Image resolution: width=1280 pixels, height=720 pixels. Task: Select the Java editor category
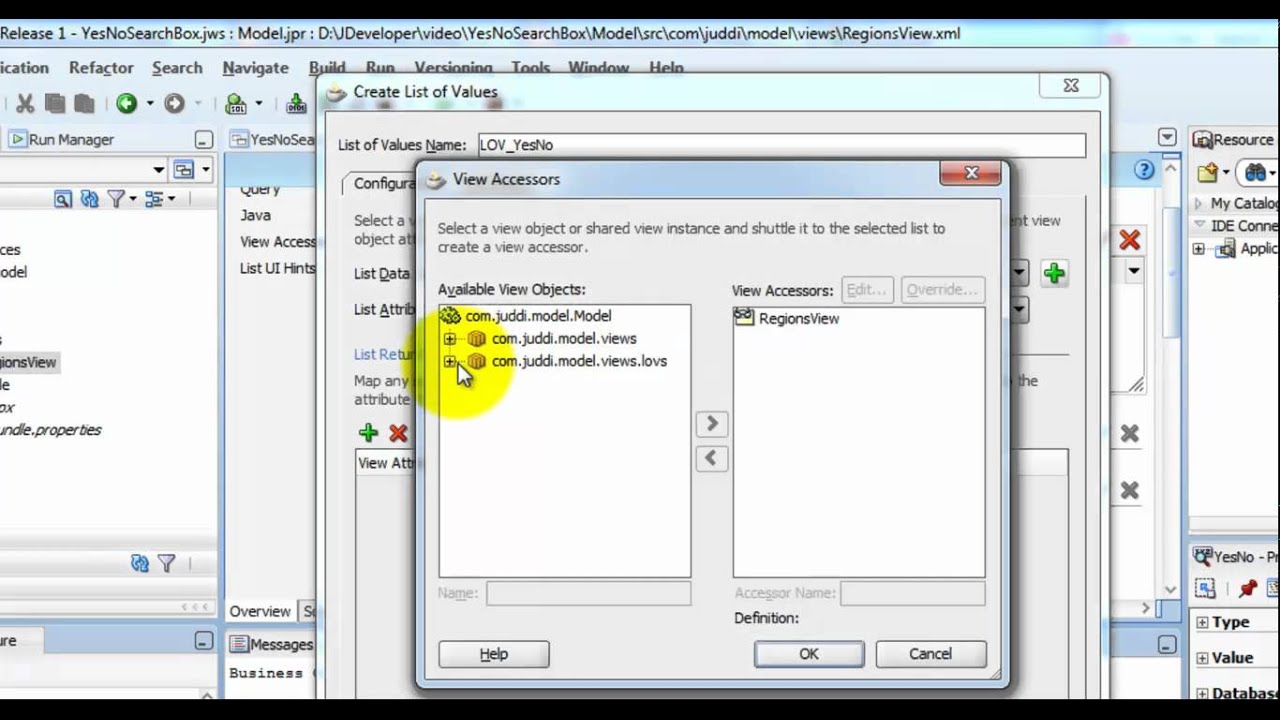[x=255, y=215]
